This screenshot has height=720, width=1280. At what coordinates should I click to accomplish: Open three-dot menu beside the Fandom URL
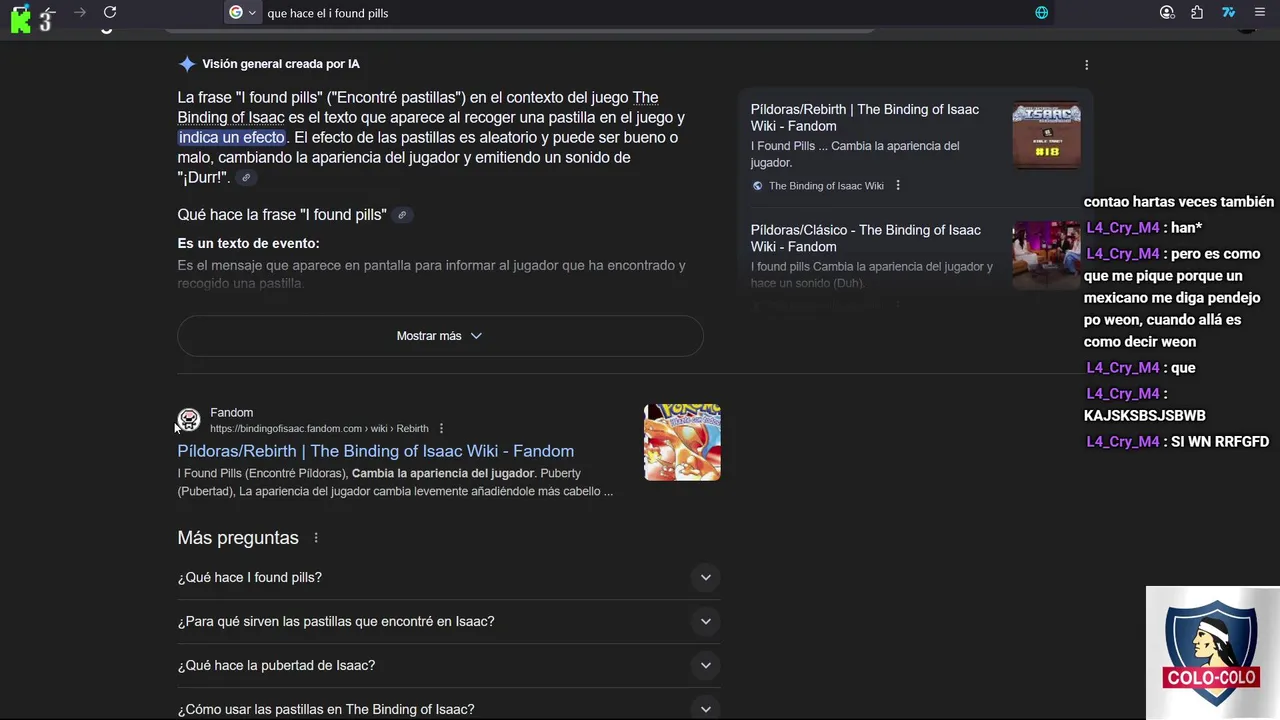pyautogui.click(x=441, y=429)
